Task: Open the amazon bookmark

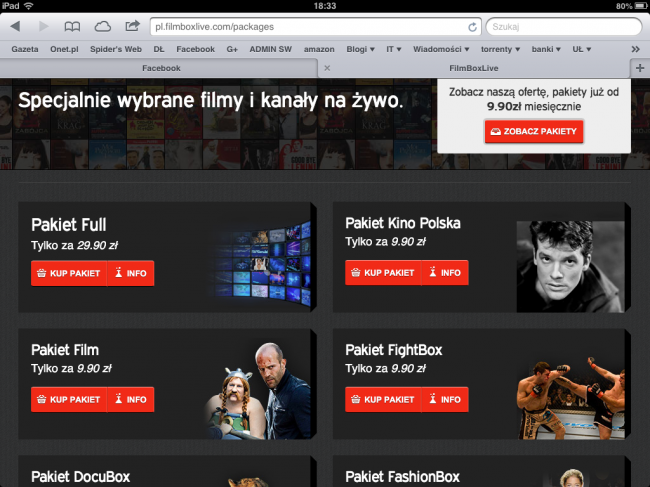Action: (x=319, y=49)
